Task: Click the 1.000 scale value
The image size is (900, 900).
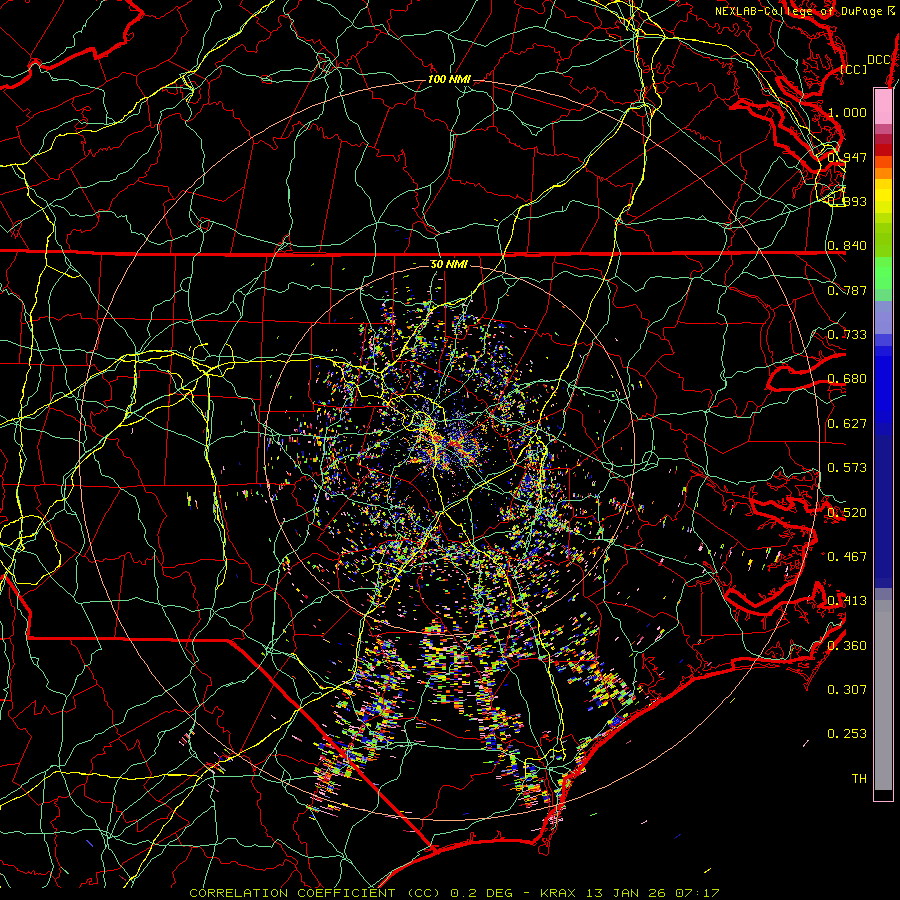Action: tap(847, 112)
